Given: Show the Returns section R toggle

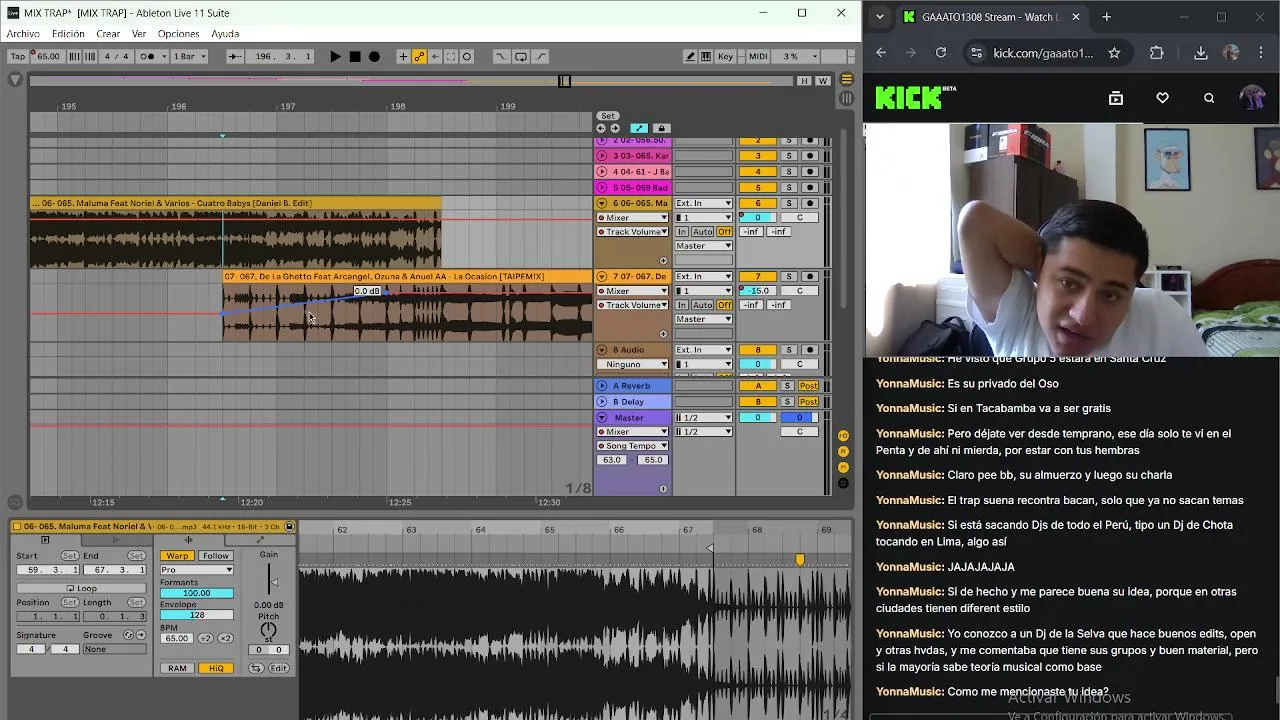Looking at the screenshot, I should [x=843, y=452].
